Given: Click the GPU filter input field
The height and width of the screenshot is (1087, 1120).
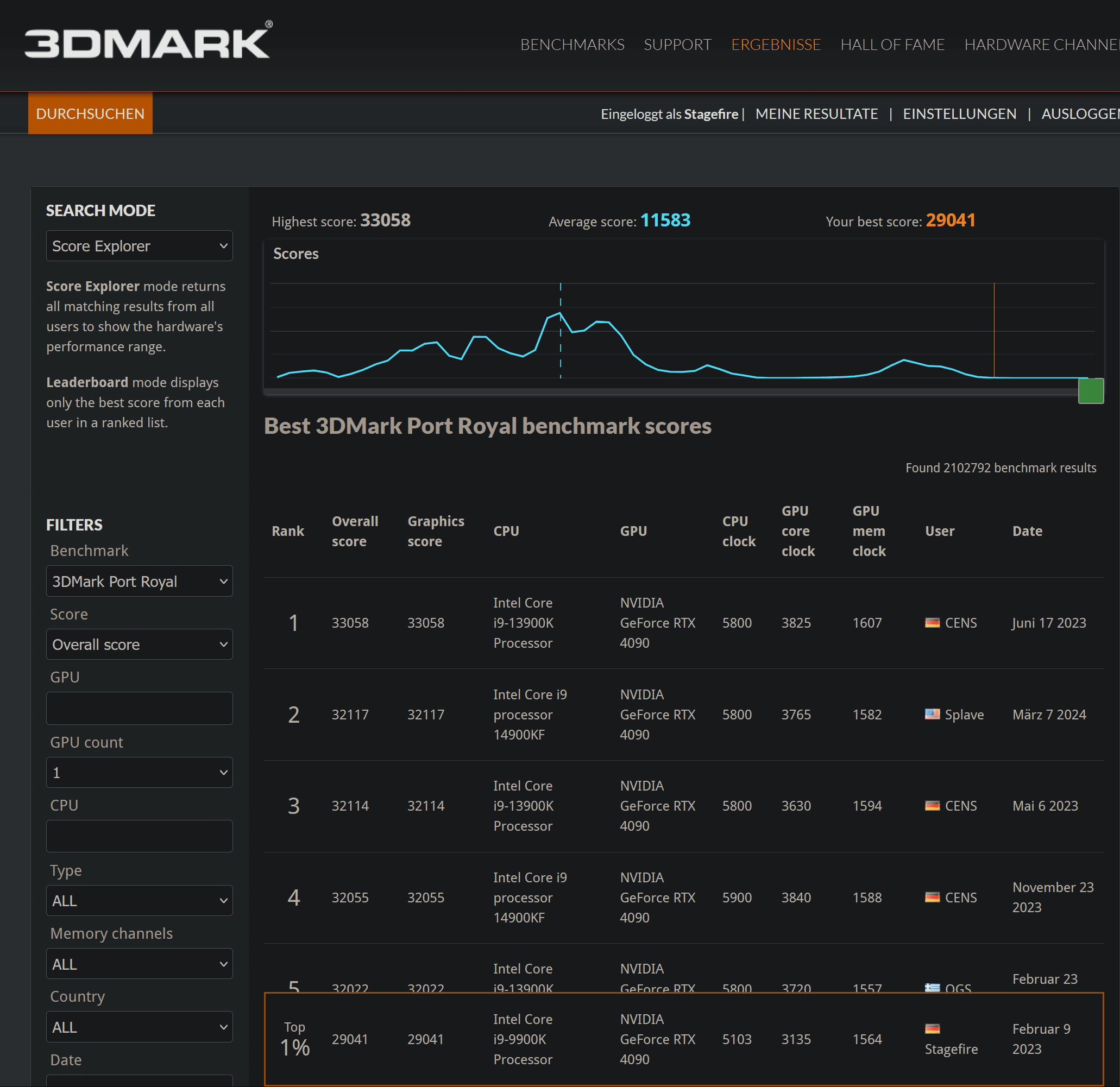Looking at the screenshot, I should tap(140, 709).
